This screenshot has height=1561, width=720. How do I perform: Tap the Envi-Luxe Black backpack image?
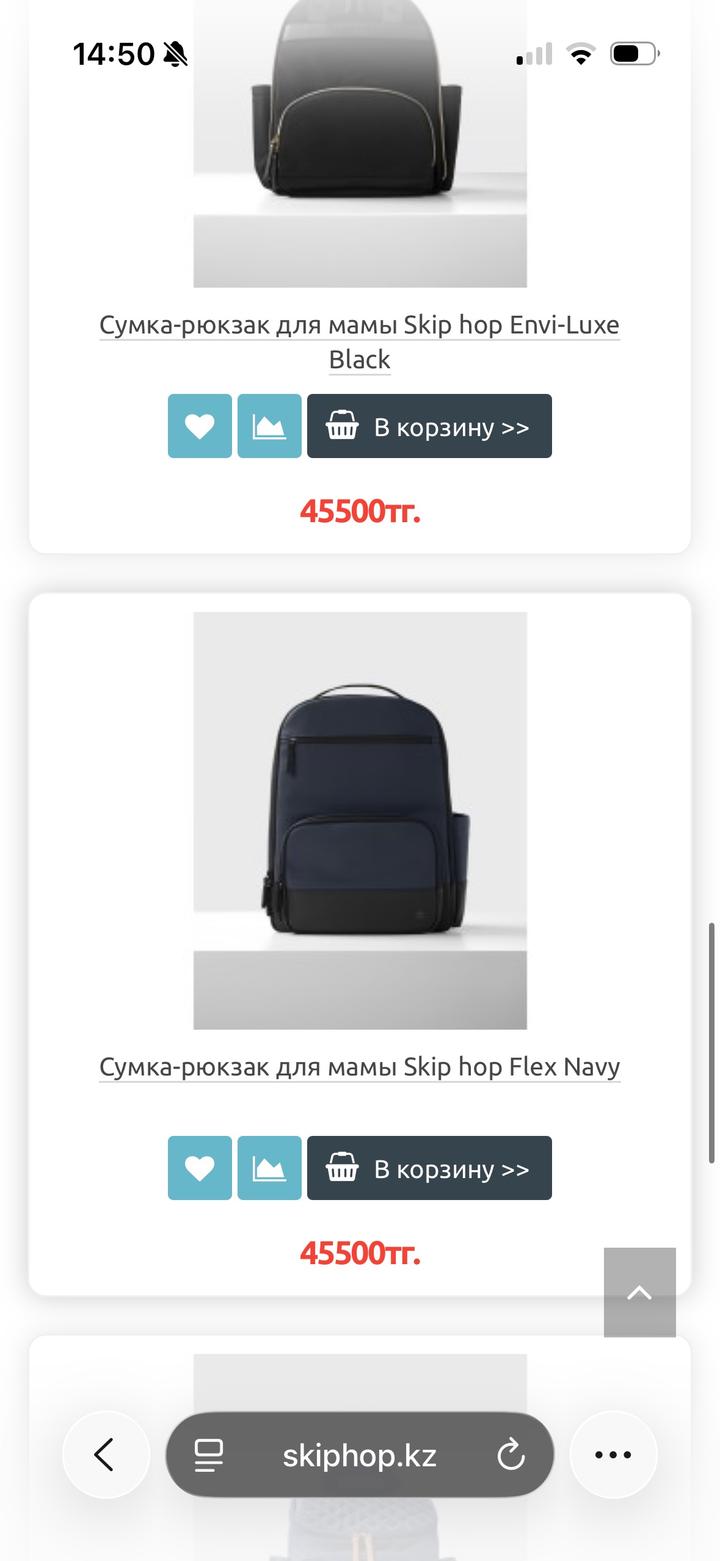360,144
